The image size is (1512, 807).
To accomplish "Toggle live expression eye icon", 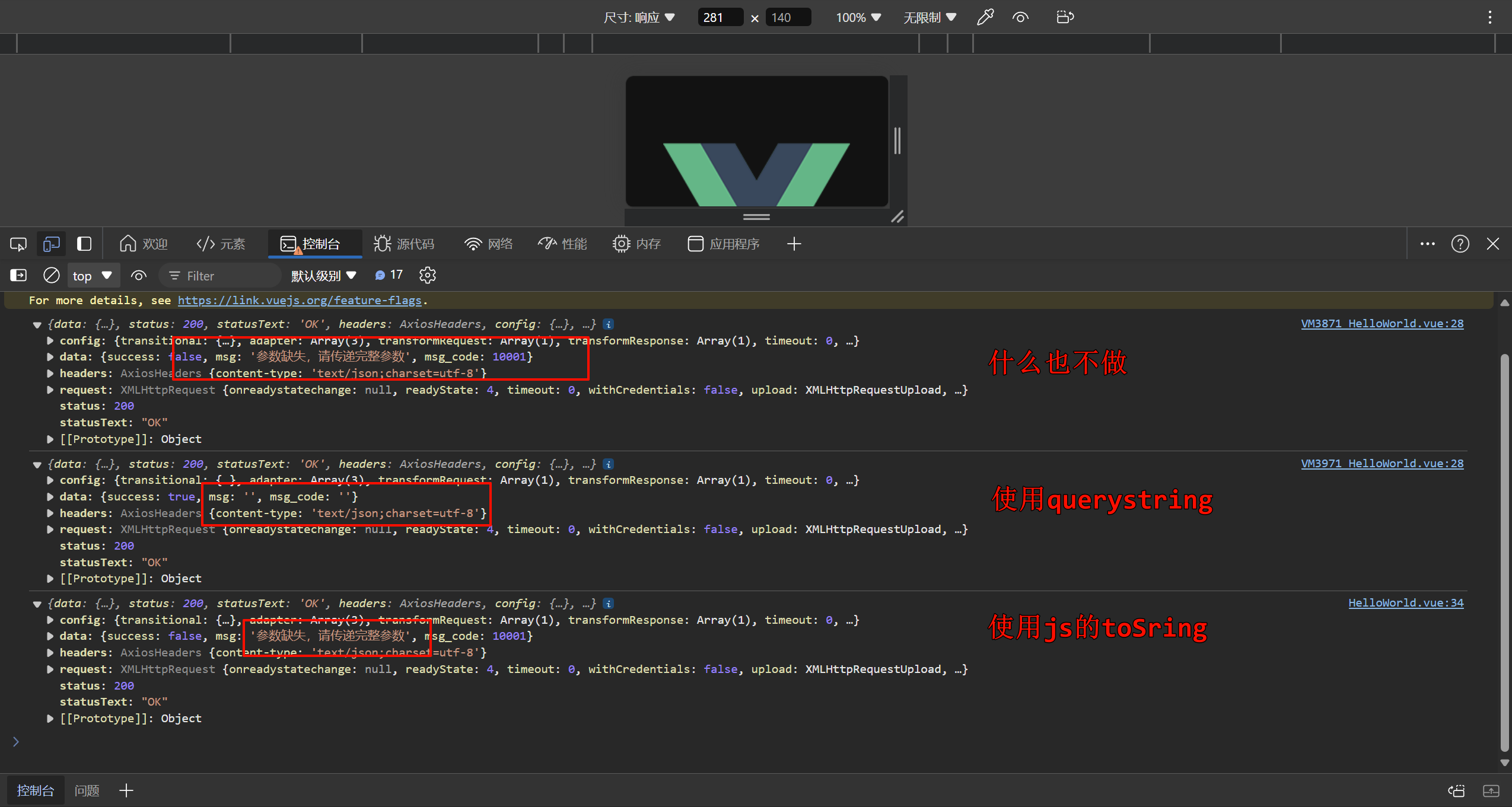I will pos(139,275).
